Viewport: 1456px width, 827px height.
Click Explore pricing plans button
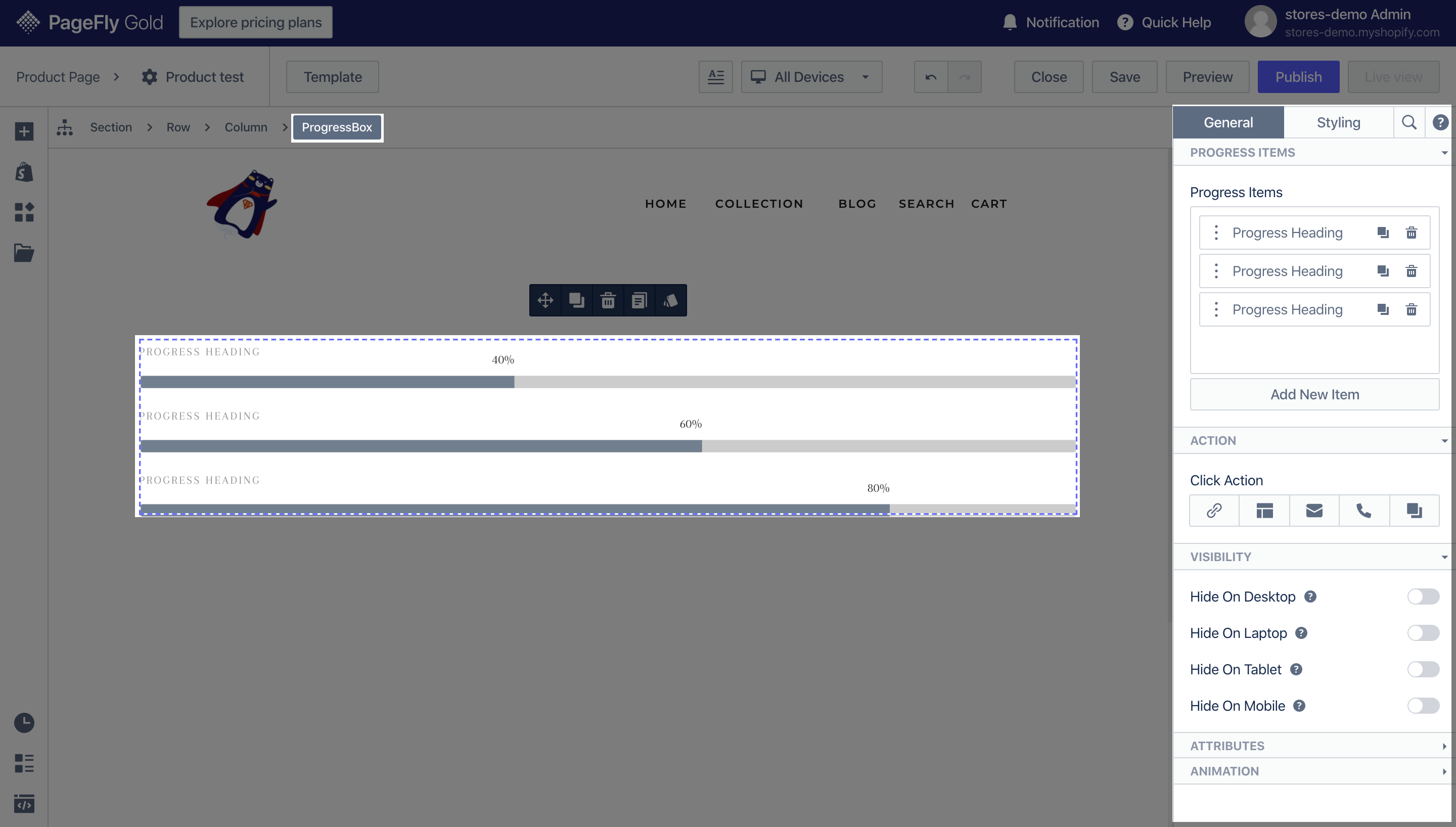click(255, 22)
